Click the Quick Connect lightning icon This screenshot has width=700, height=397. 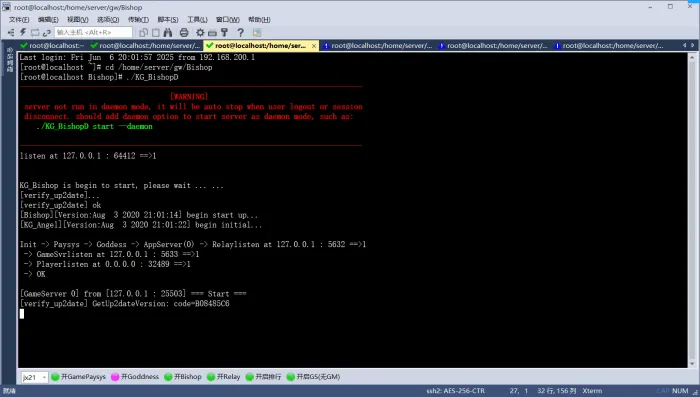(x=23, y=33)
